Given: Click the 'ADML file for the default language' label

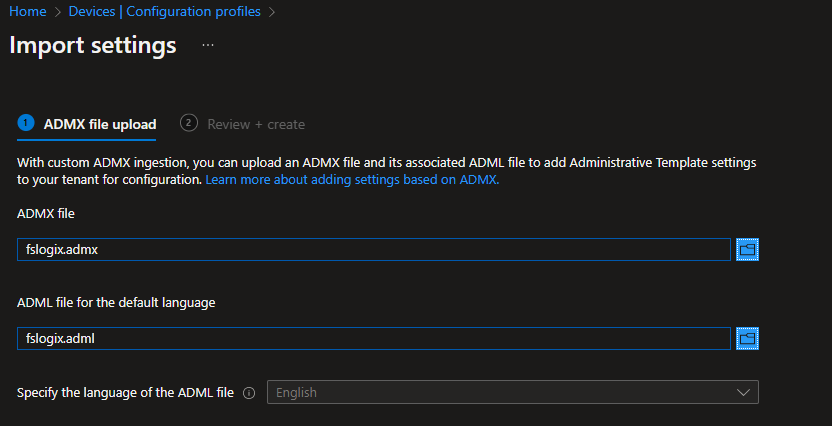Looking at the screenshot, I should coord(116,302).
